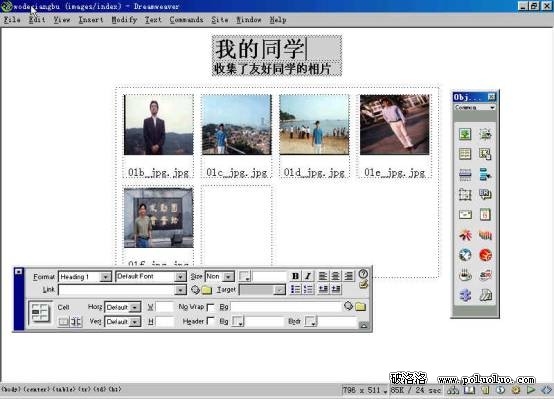The height and width of the screenshot is (399, 554).
Task: Browse for link file with the folder icon
Action: [x=207, y=290]
